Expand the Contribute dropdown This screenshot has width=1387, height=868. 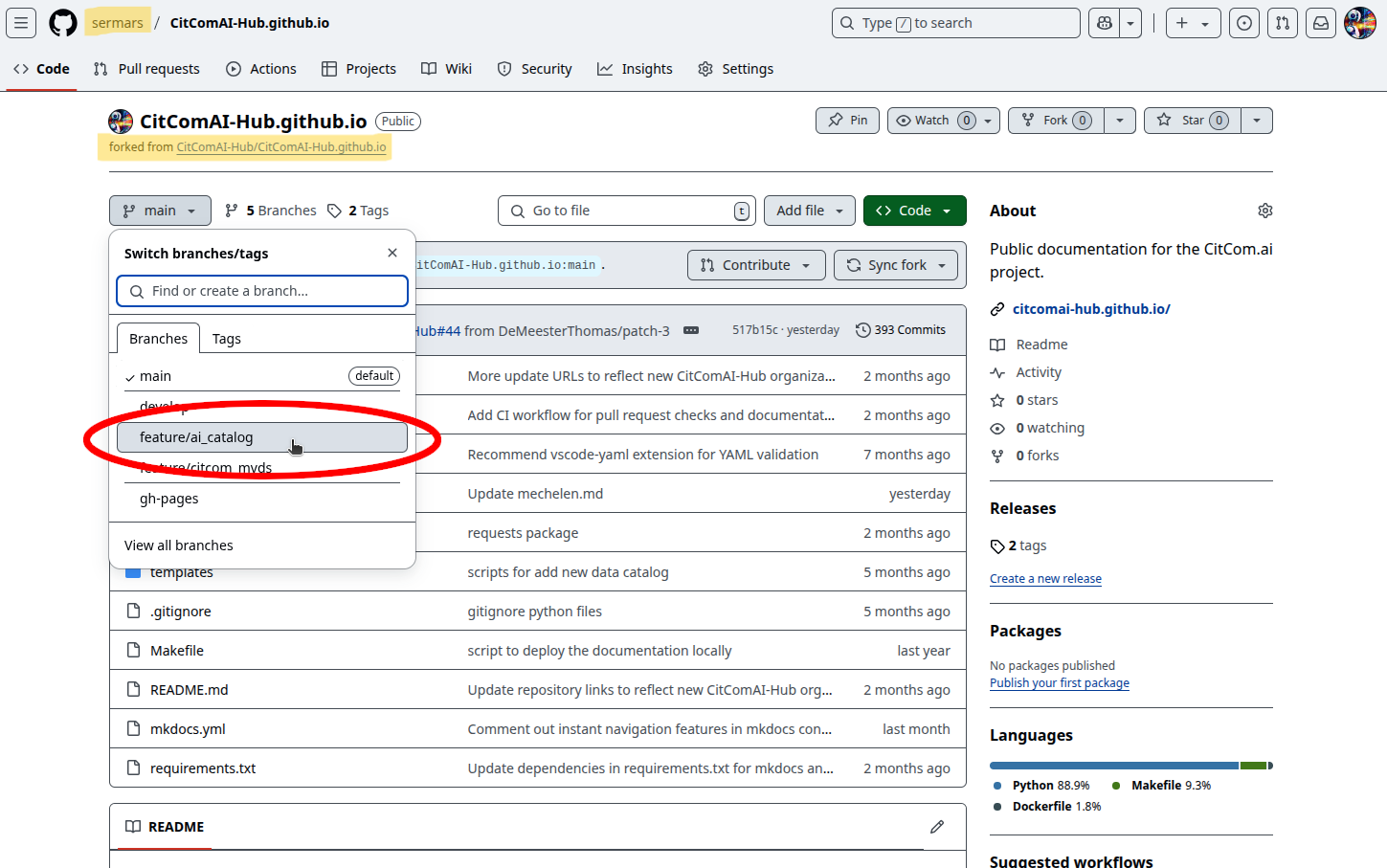(x=756, y=265)
